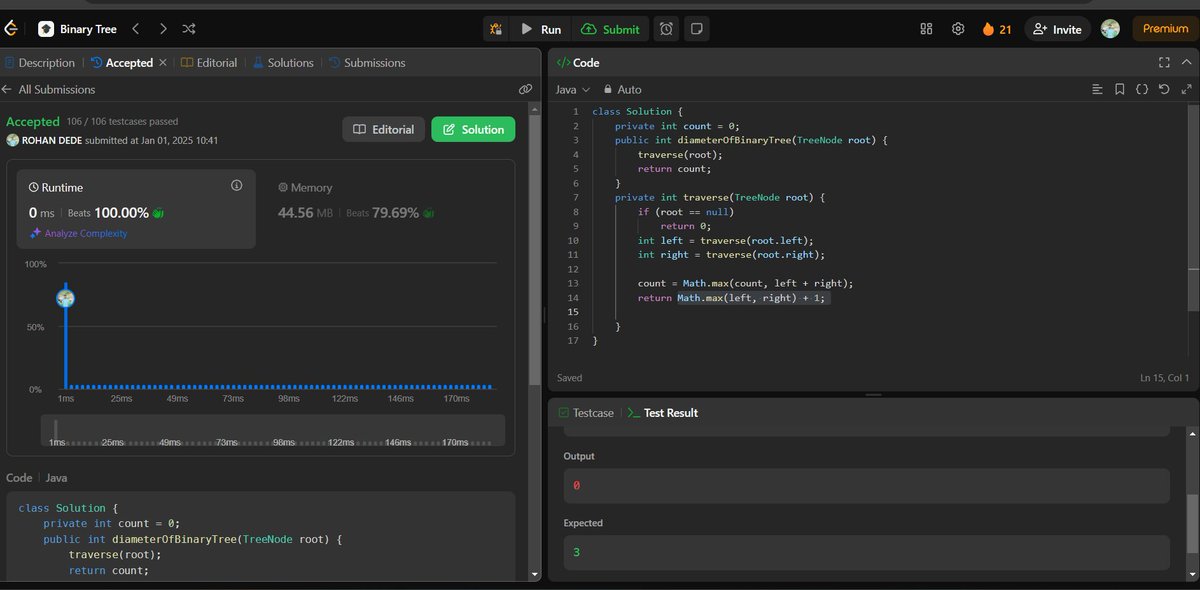Bookmark the code using the editor bookmark icon
The height and width of the screenshot is (590, 1200).
point(1120,89)
